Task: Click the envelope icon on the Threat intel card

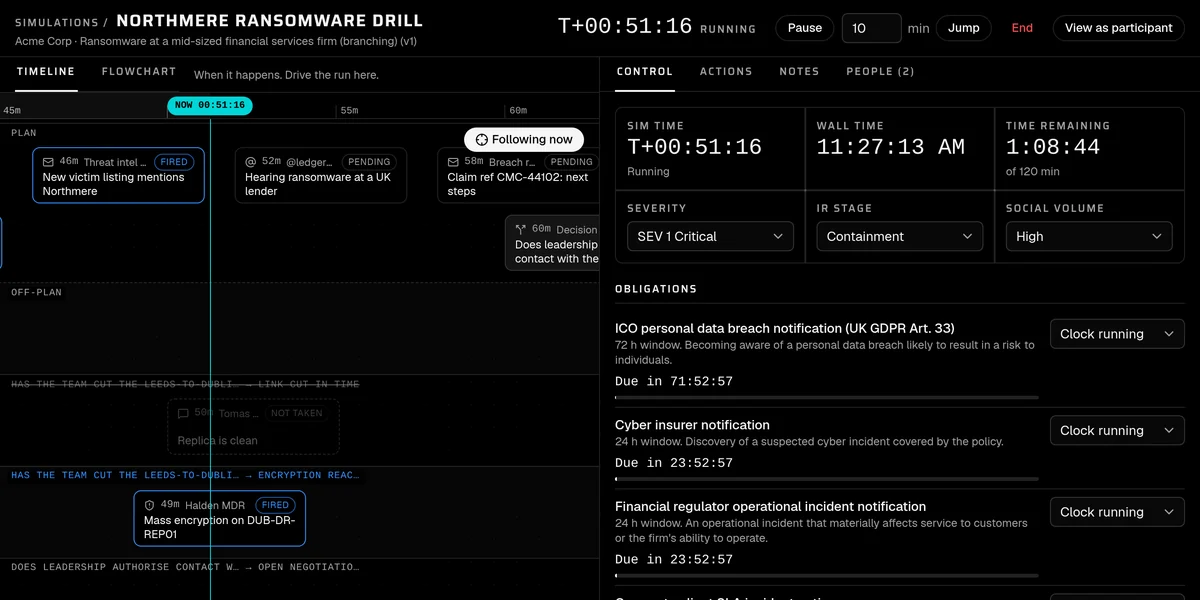Action: tap(48, 162)
